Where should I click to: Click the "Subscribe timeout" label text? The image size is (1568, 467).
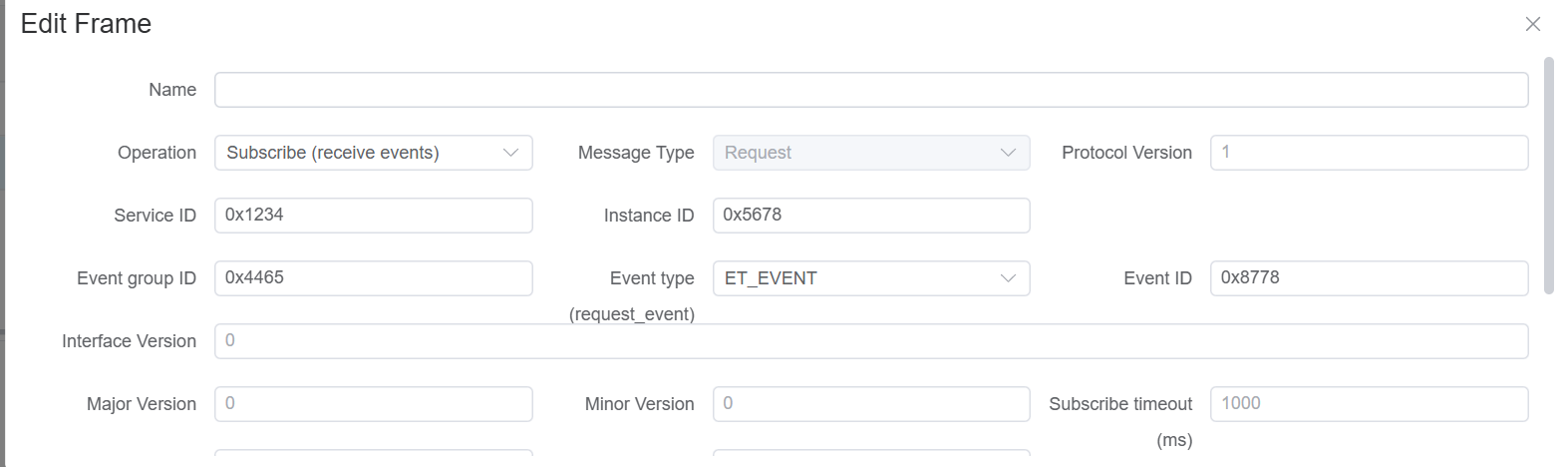pos(1119,404)
